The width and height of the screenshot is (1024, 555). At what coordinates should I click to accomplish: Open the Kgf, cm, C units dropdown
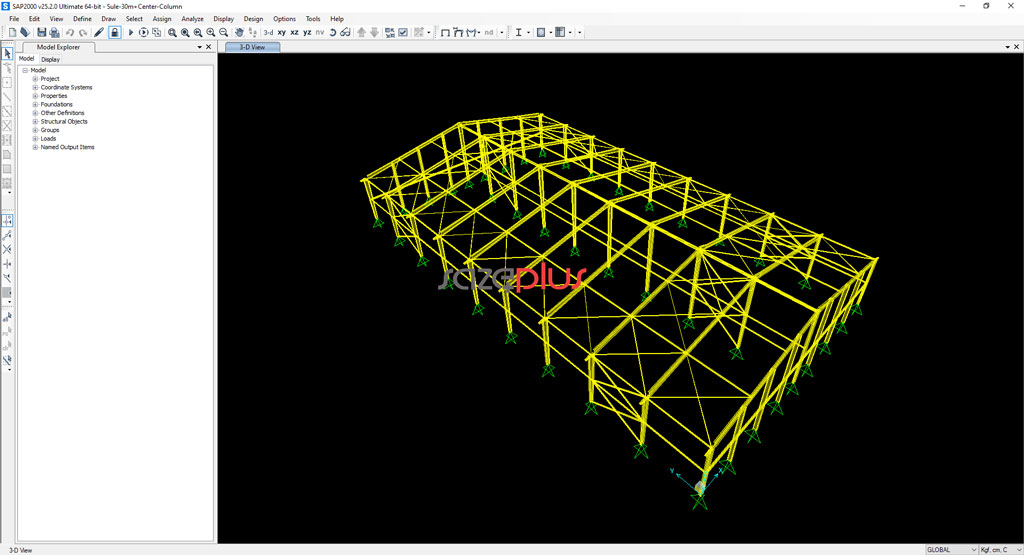click(x=1000, y=550)
